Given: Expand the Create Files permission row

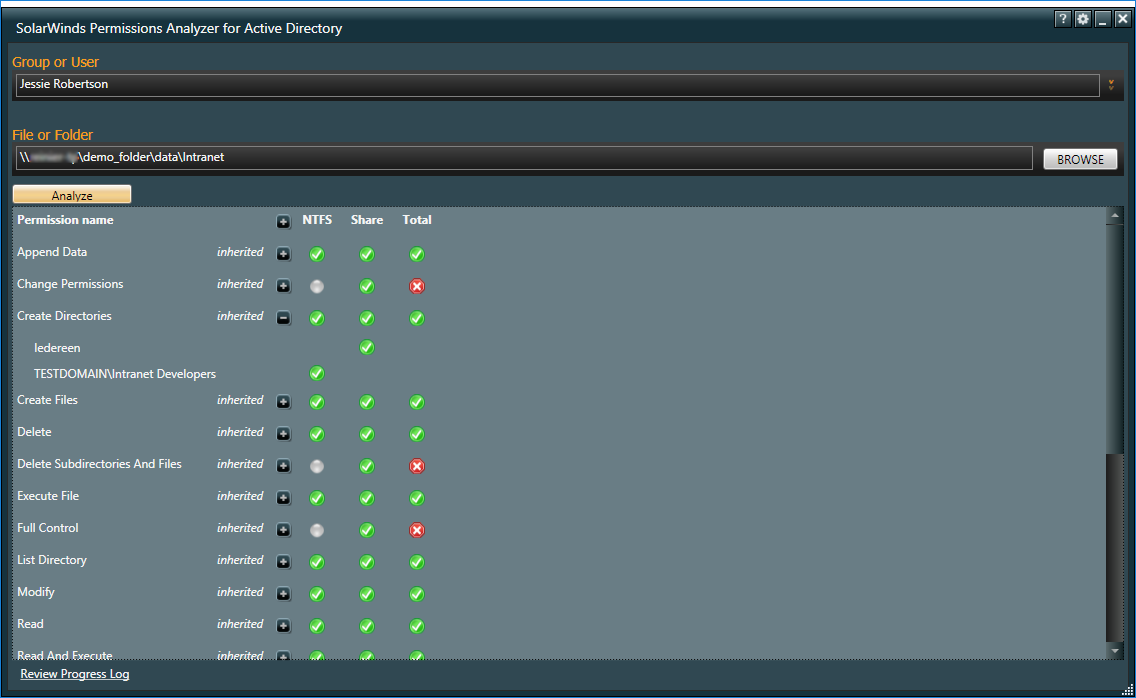Looking at the screenshot, I should pos(283,402).
